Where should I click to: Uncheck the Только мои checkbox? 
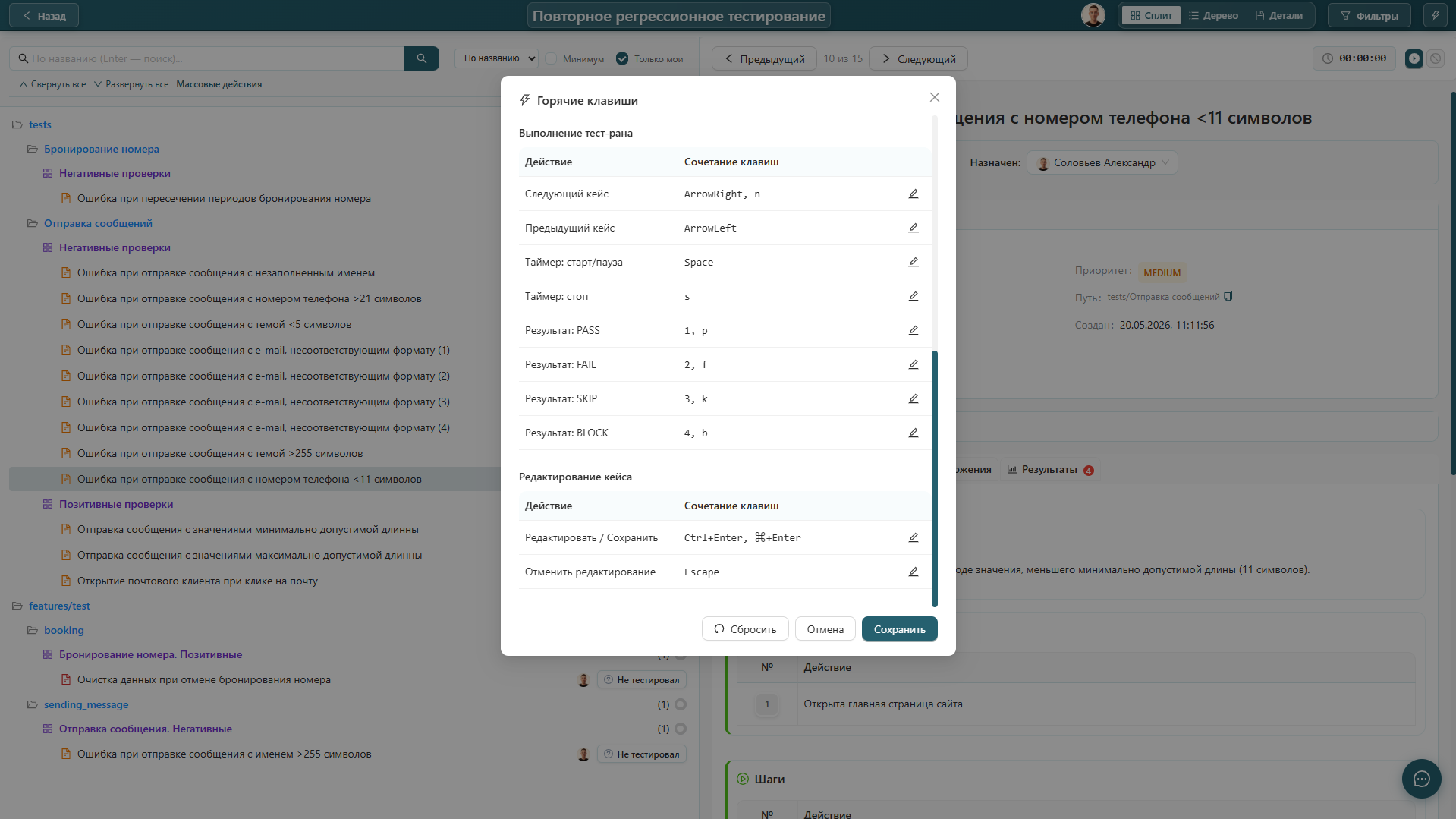point(622,58)
